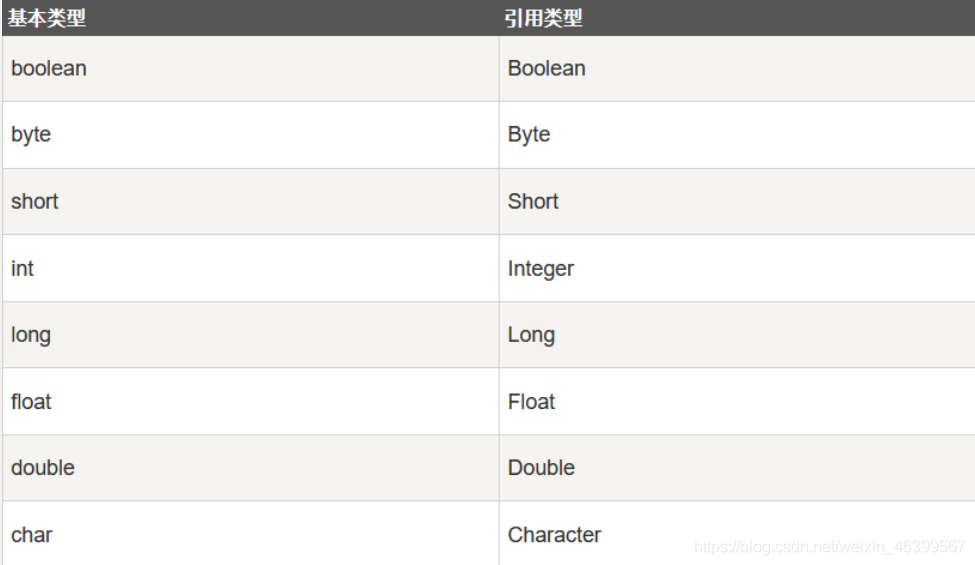Click the float cell
The height and width of the screenshot is (565, 975).
(251, 402)
